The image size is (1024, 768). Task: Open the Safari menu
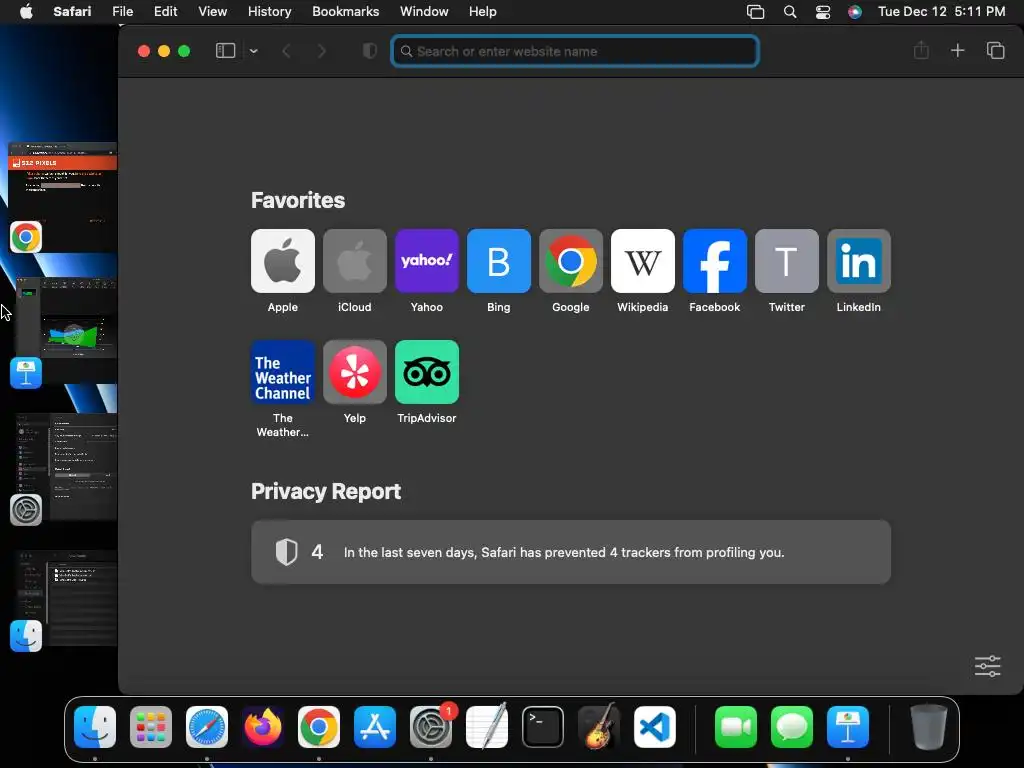coord(72,11)
